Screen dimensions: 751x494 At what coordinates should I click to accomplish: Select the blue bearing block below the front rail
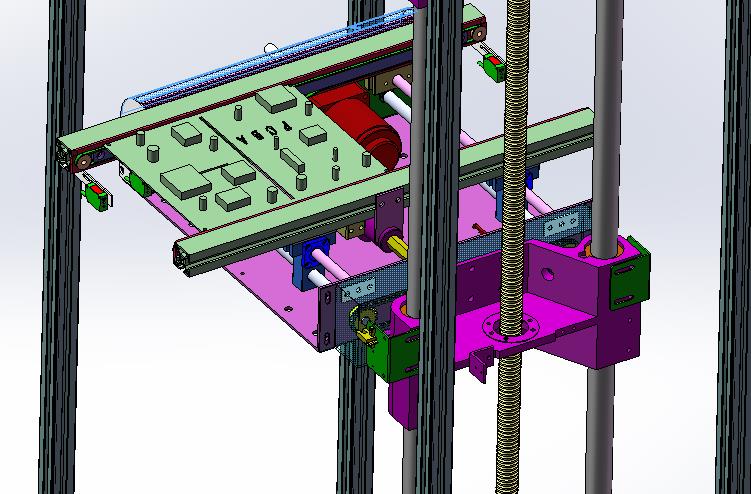click(310, 264)
